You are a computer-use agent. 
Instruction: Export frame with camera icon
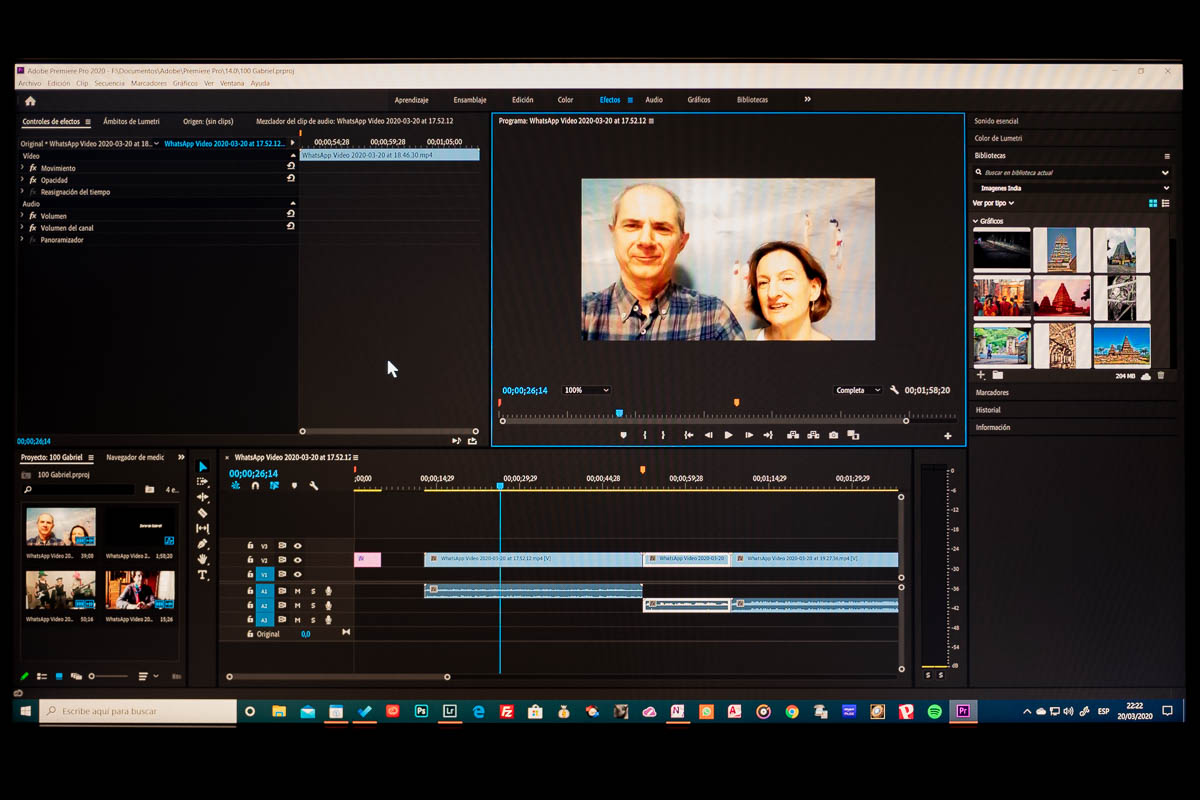coord(833,435)
